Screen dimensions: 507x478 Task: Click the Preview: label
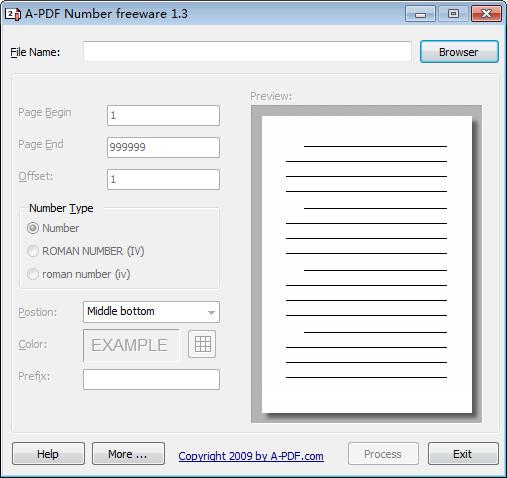(x=271, y=96)
